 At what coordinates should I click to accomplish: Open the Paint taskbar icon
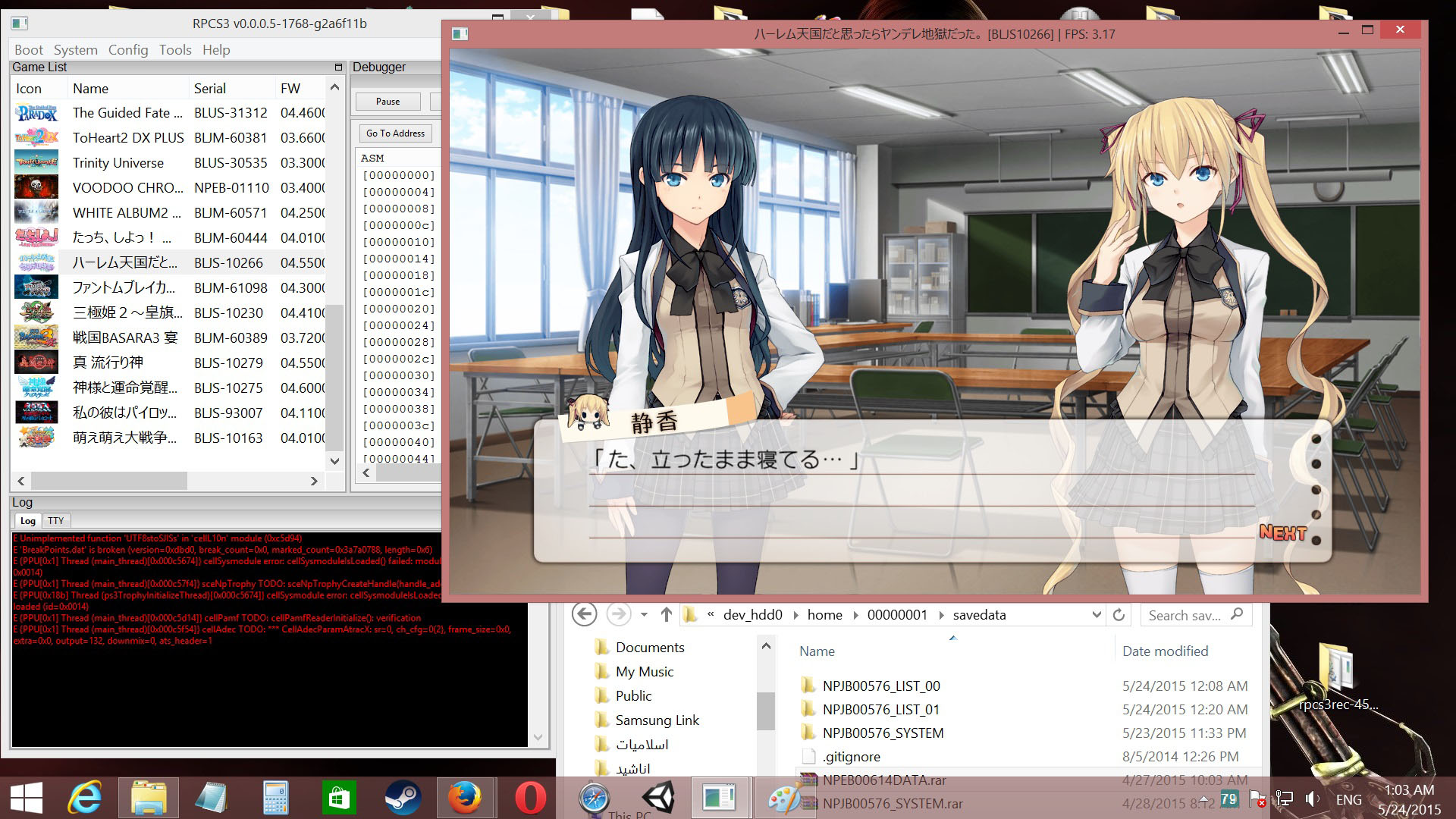tap(784, 799)
